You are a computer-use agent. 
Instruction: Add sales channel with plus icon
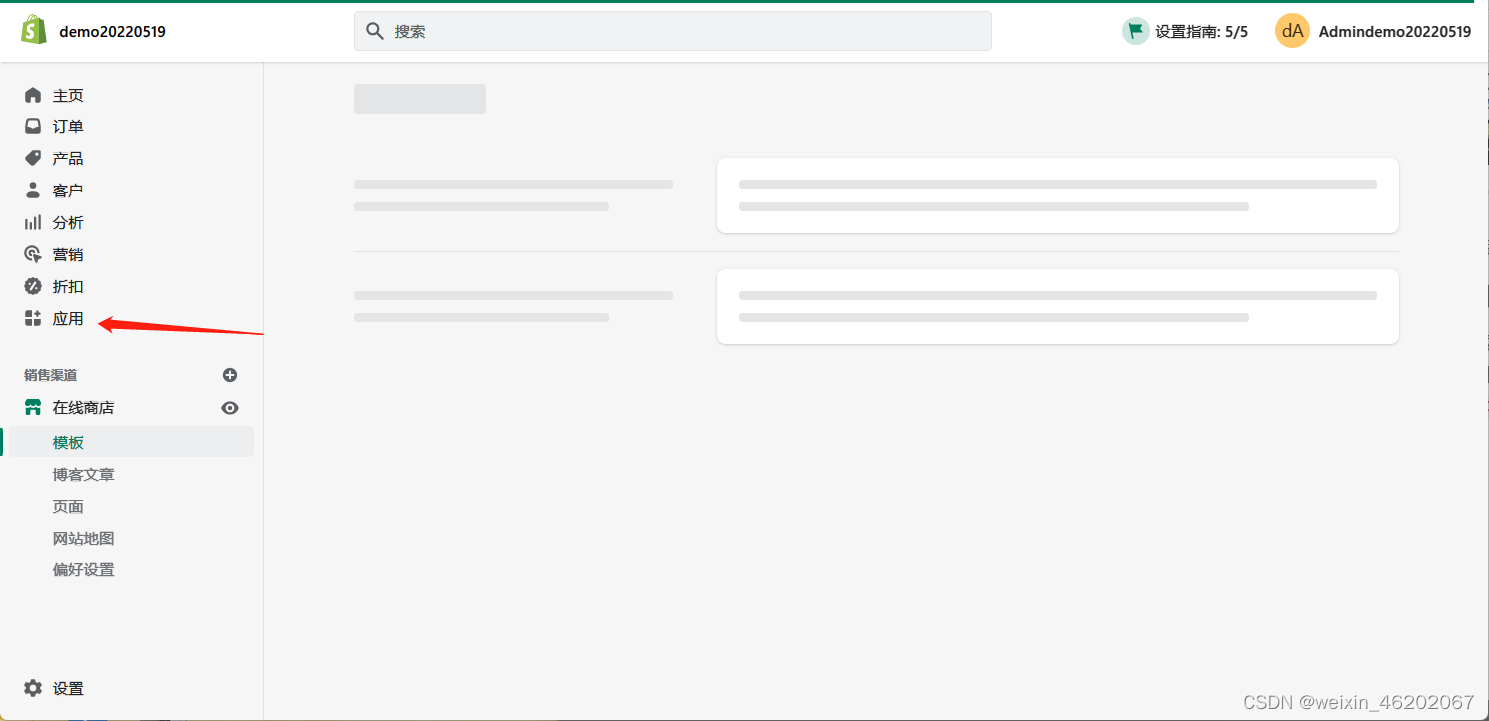pyautogui.click(x=230, y=375)
